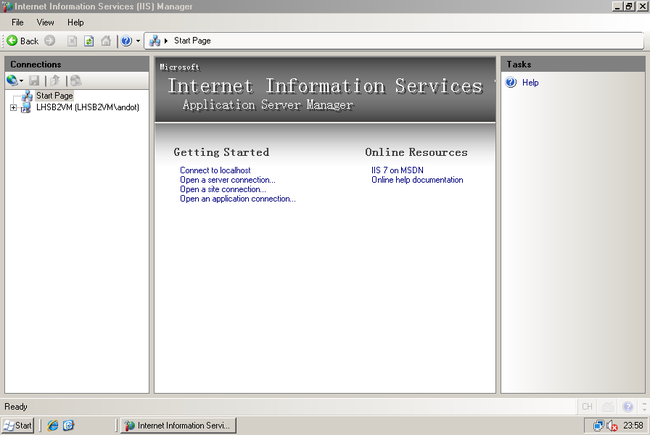Click the address bar server icon

pos(155,41)
